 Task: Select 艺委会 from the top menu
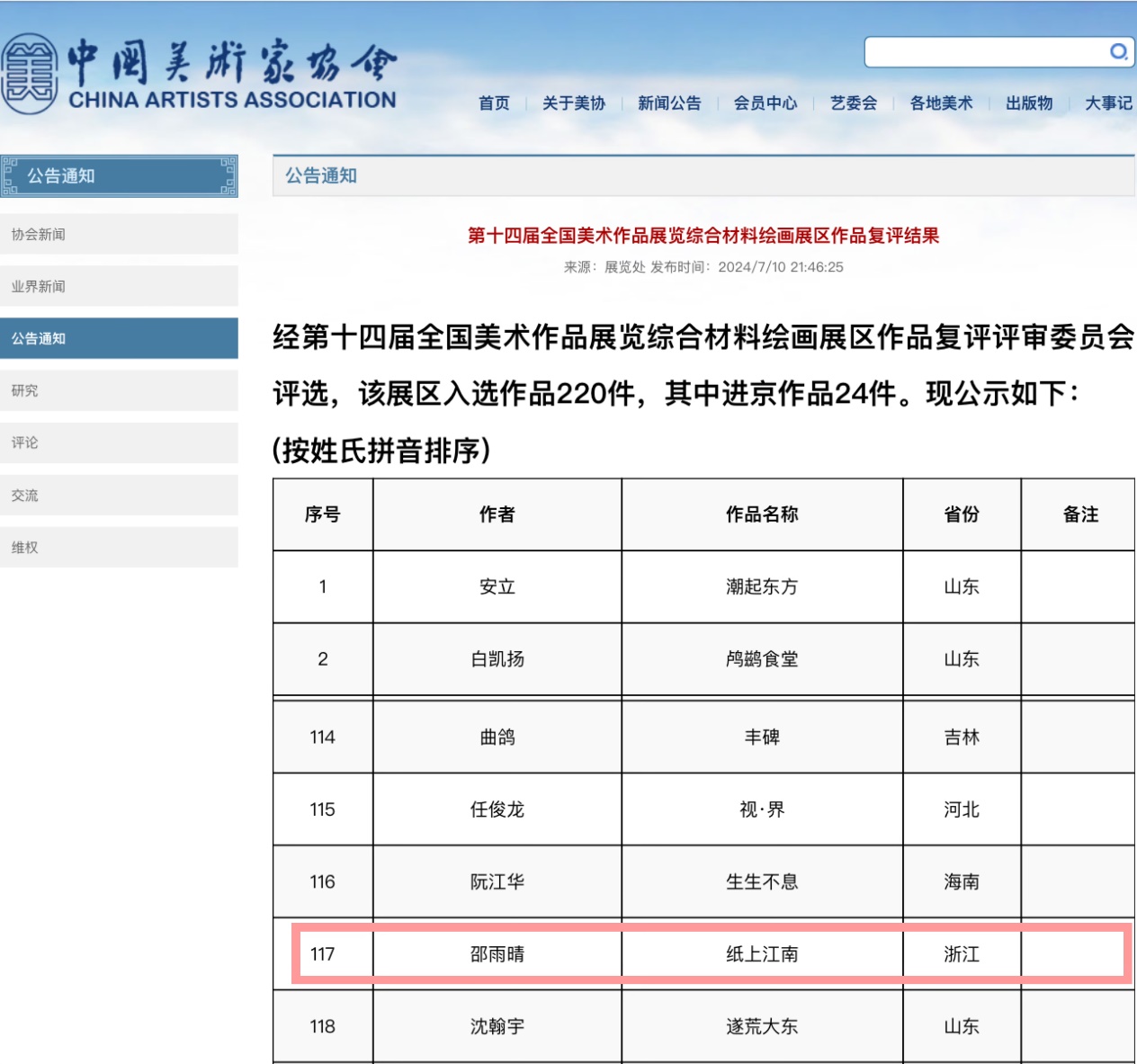click(x=854, y=103)
